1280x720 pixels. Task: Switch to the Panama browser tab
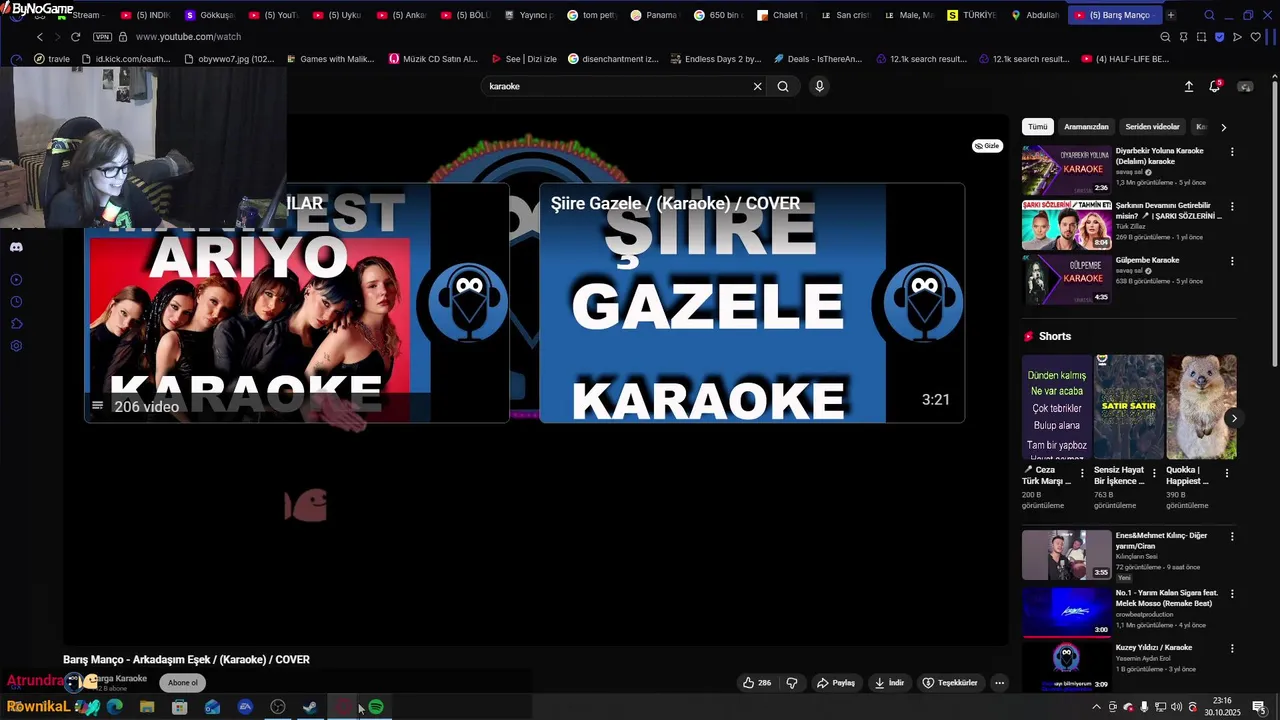click(x=653, y=15)
